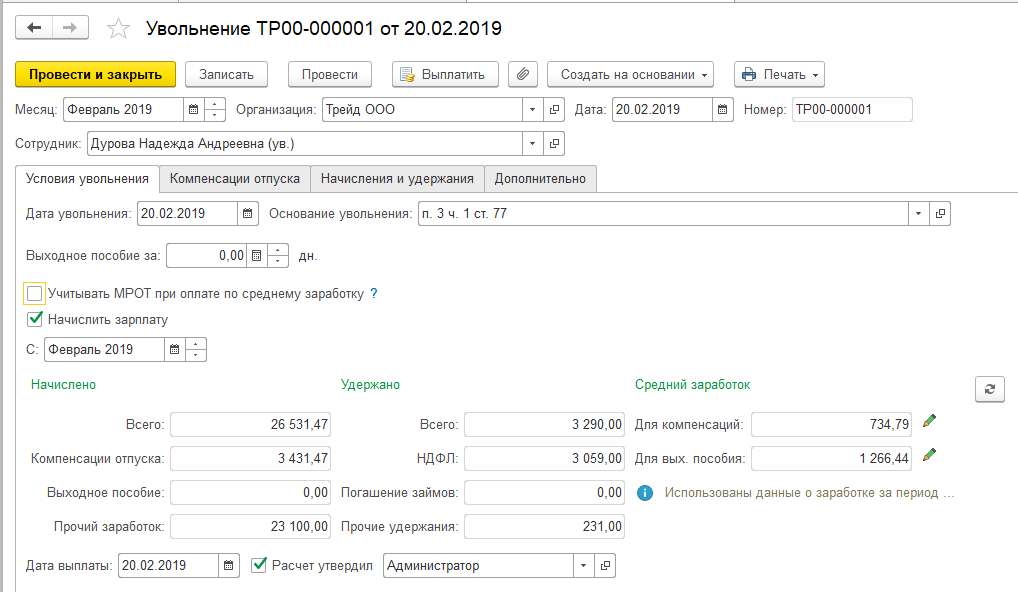Click into the Номер field ТР00-000001

[x=852, y=110]
